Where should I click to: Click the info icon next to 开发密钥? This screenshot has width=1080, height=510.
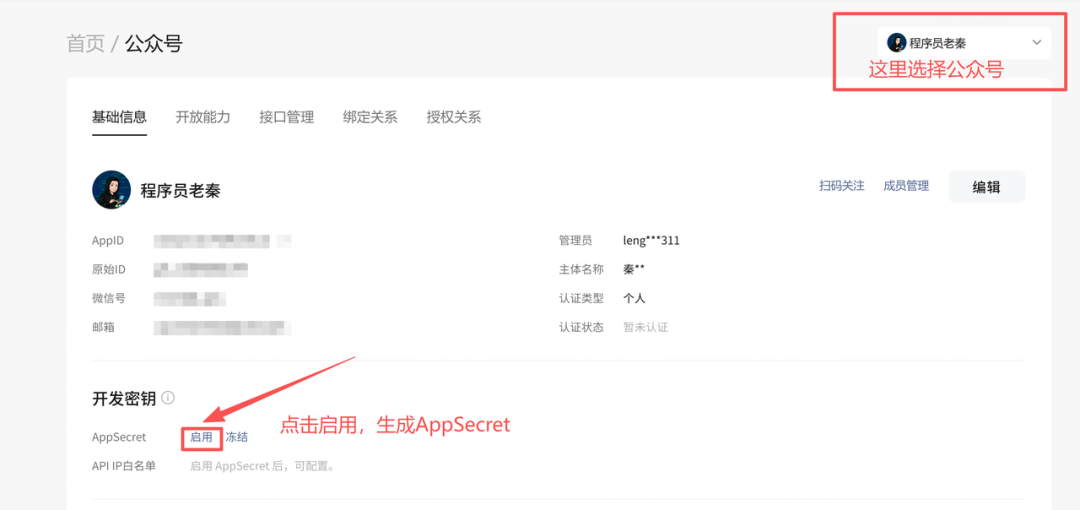click(x=168, y=398)
